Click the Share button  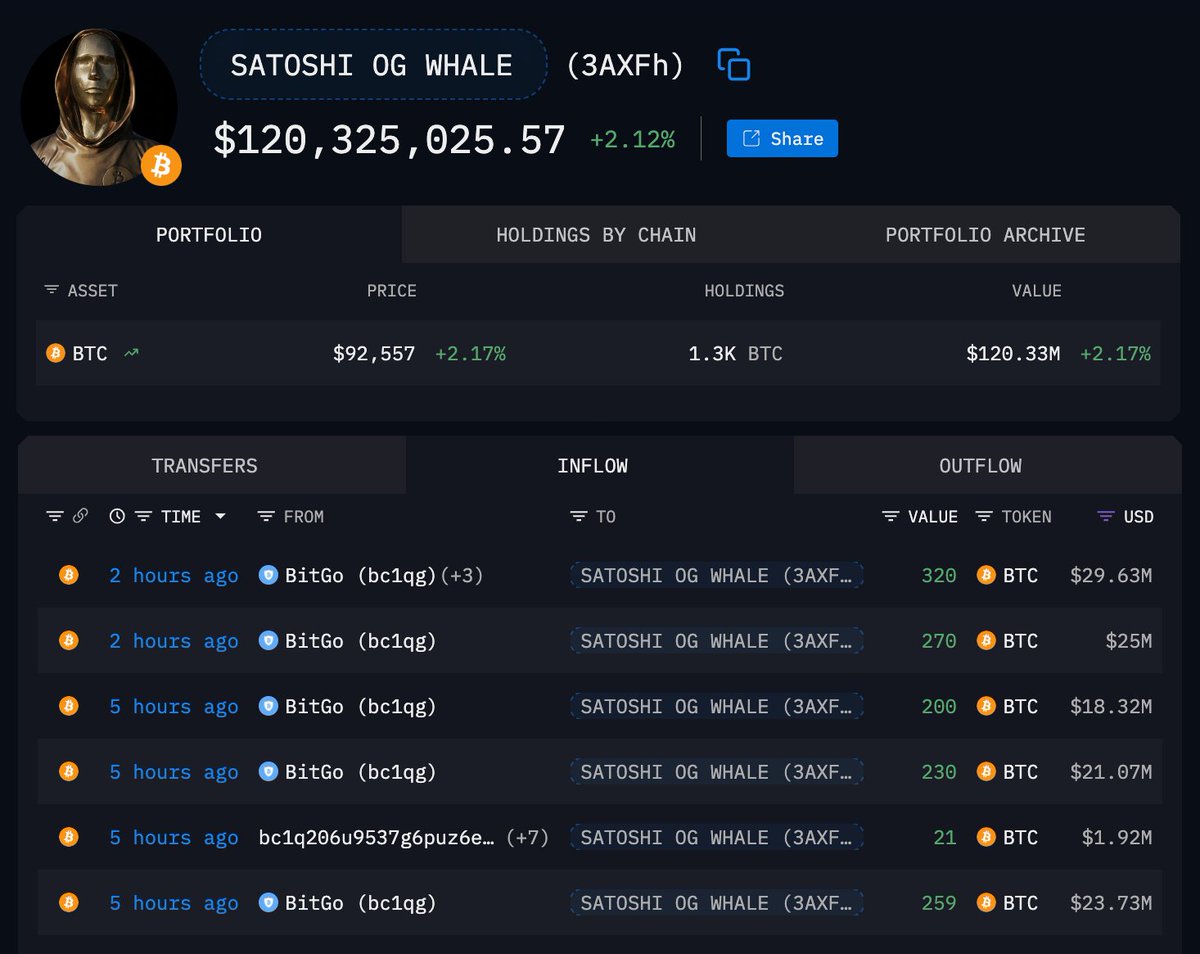pos(782,139)
